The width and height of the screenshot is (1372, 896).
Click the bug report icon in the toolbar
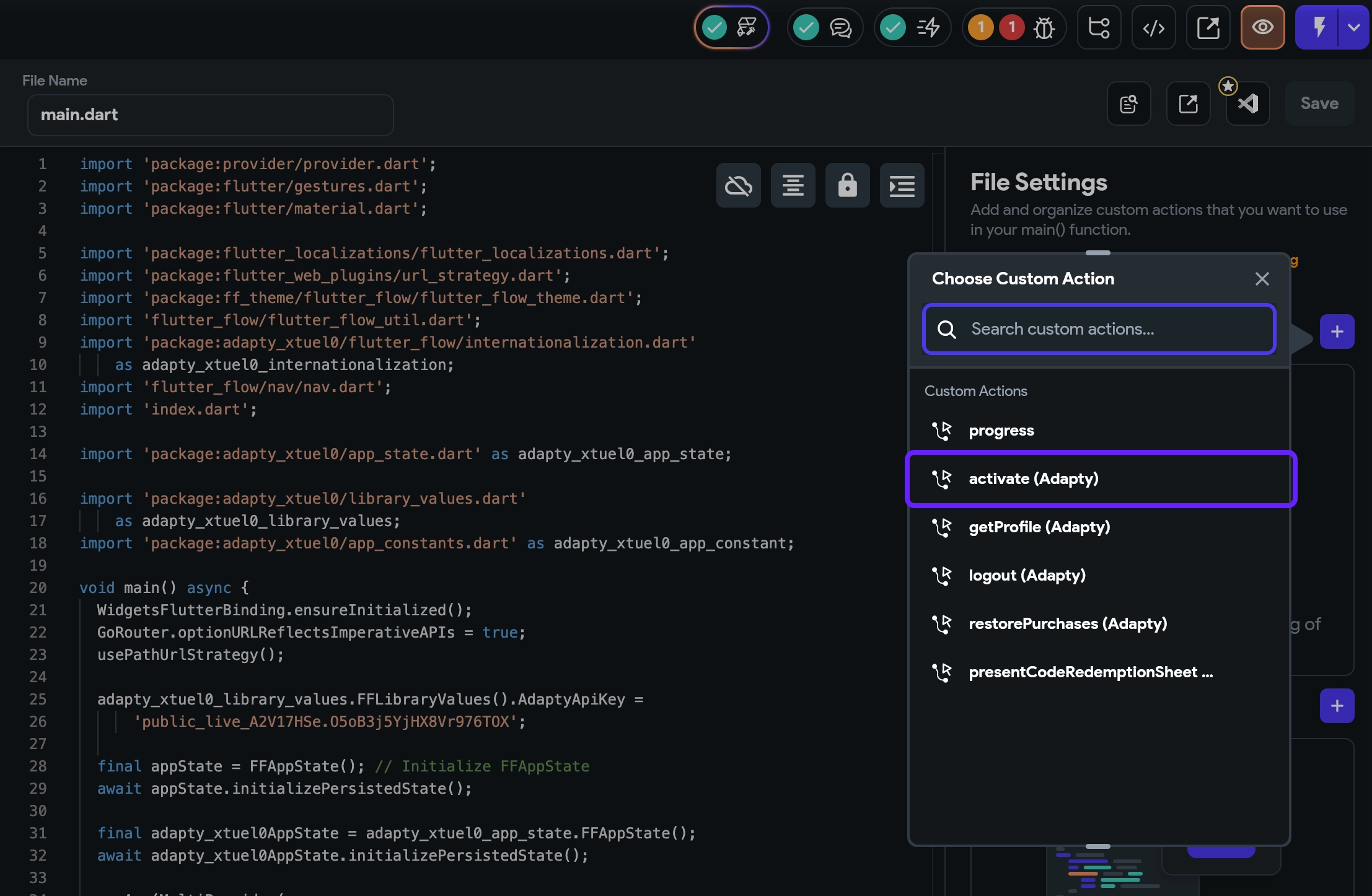coord(1044,27)
